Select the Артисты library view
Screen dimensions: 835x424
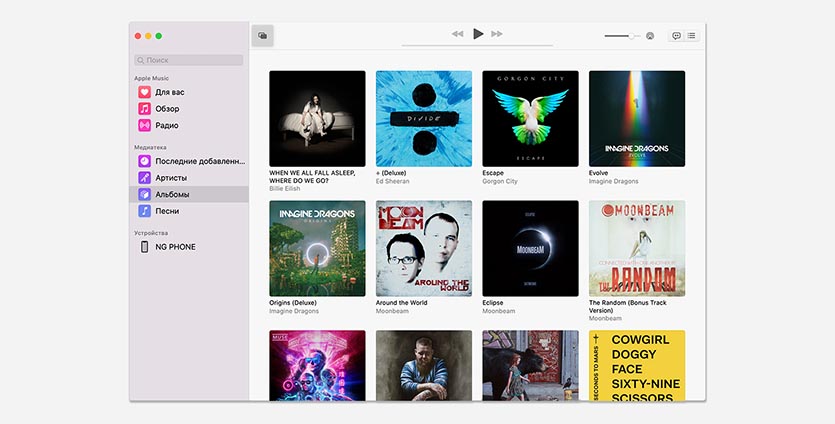[x=189, y=177]
